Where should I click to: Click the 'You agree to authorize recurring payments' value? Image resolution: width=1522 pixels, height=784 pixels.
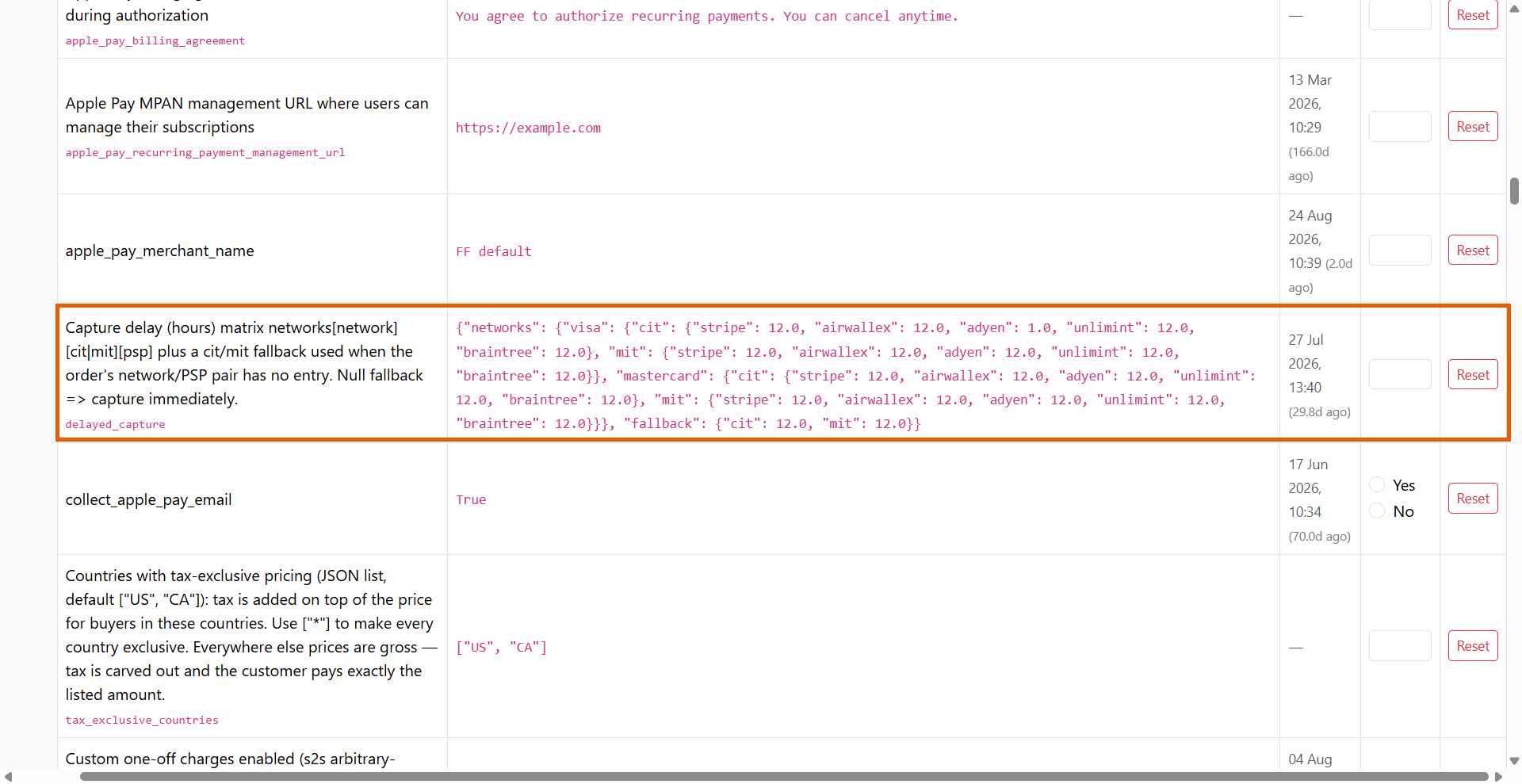(x=706, y=17)
